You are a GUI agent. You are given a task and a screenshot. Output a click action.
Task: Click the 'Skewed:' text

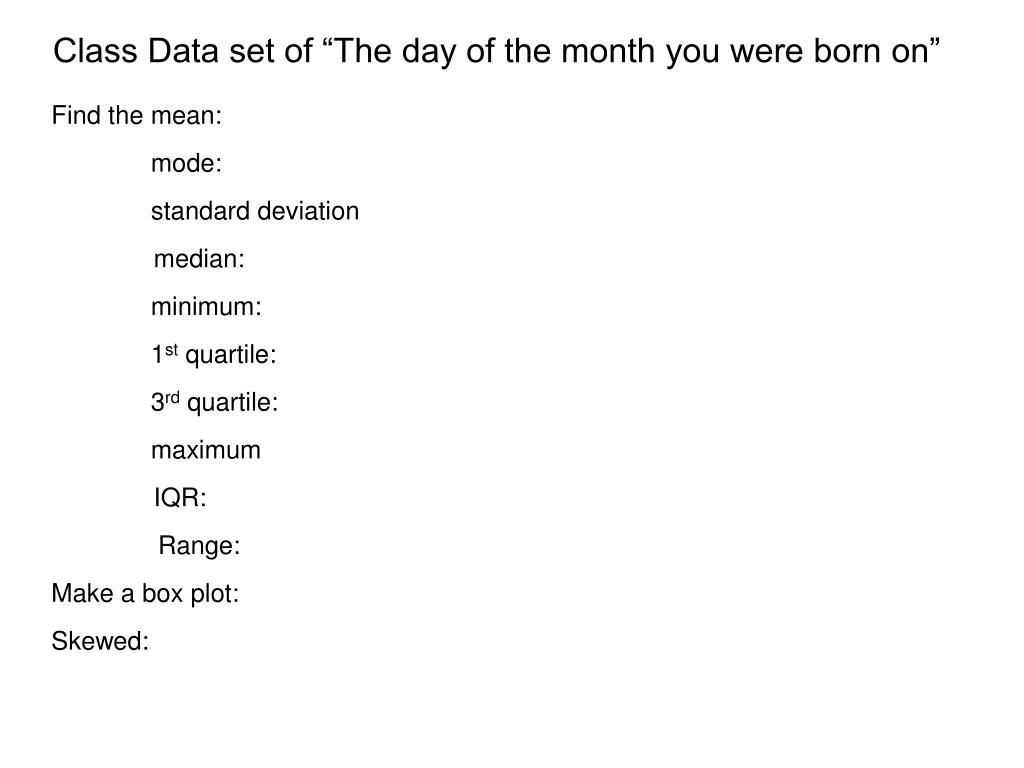point(100,641)
